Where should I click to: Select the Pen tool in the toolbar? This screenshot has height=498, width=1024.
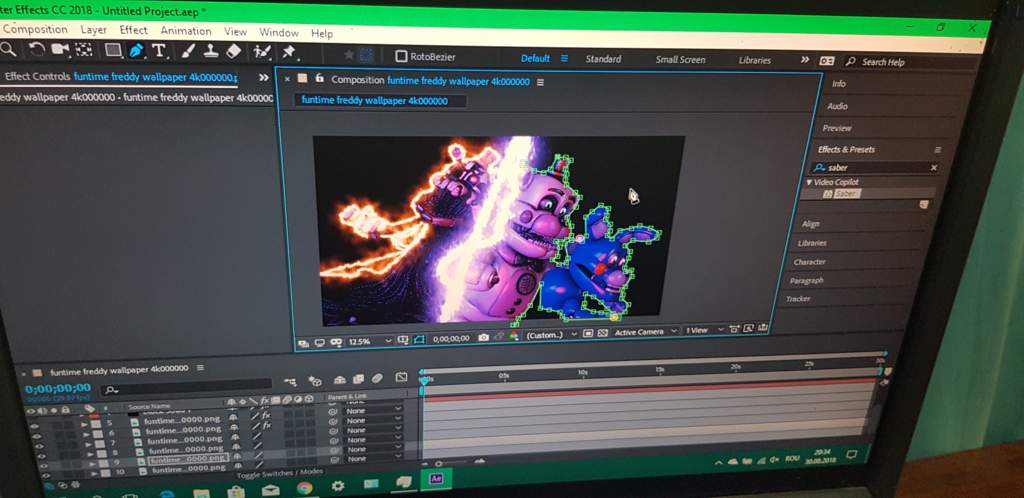click(135, 50)
